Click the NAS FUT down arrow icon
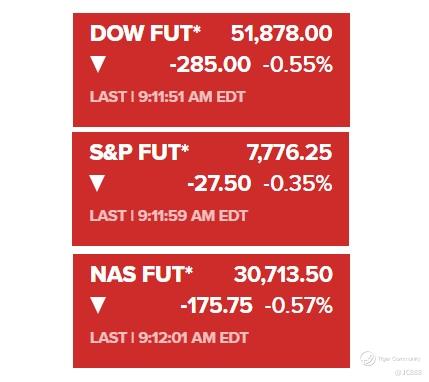The height and width of the screenshot is (382, 429). point(98,305)
